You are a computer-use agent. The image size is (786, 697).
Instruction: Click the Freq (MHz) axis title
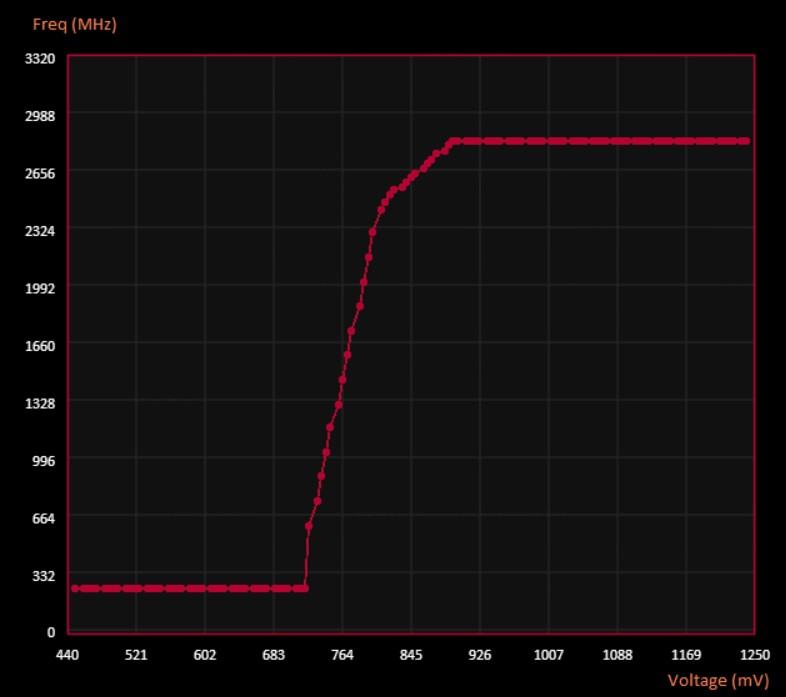[x=75, y=24]
